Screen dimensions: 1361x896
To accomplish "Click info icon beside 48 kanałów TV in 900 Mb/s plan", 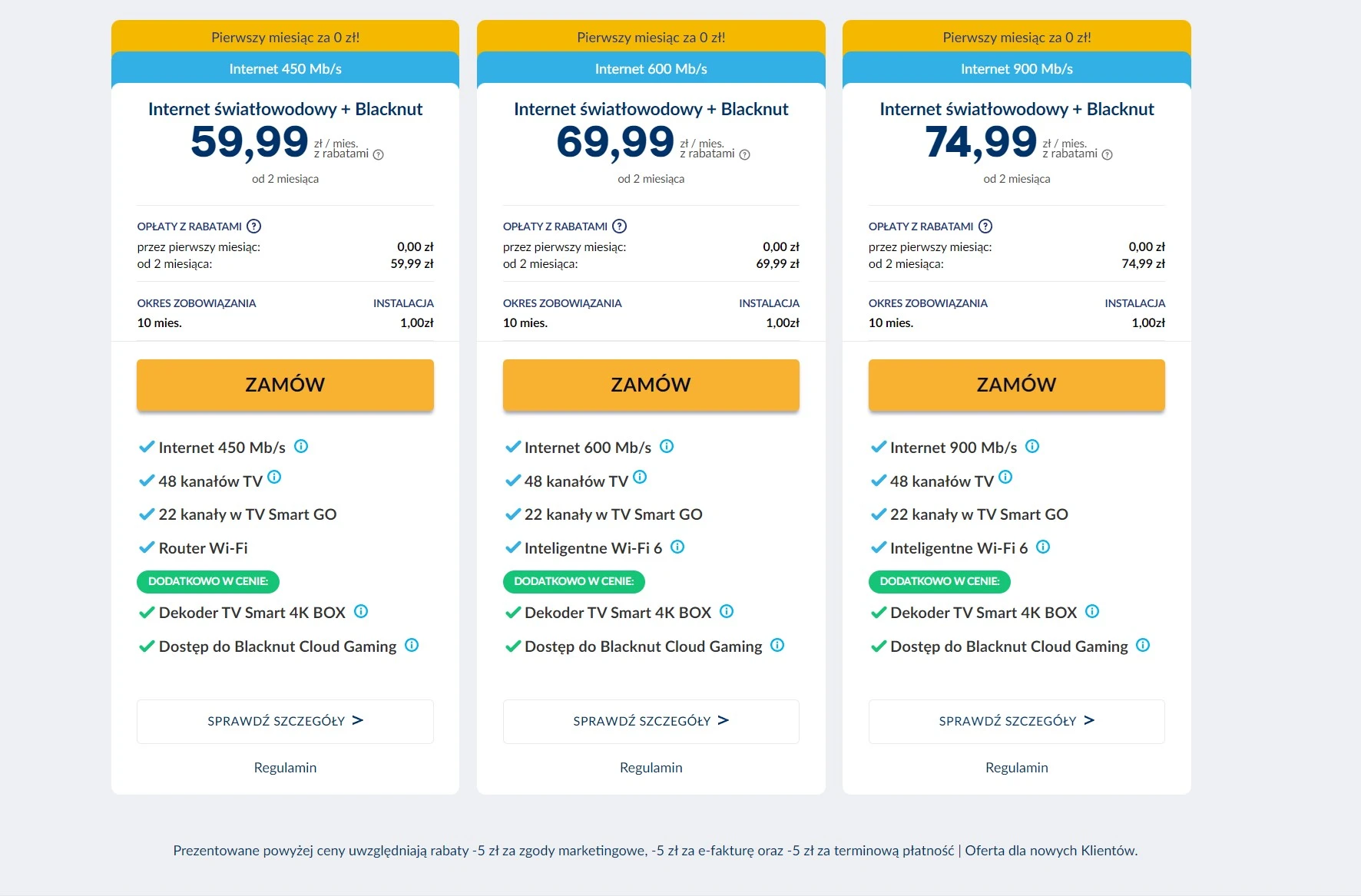I will click(1005, 477).
